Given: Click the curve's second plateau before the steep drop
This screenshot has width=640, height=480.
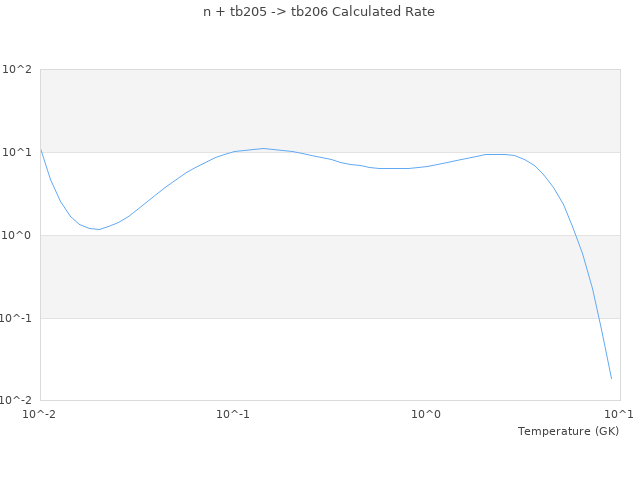Looking at the screenshot, I should click(x=497, y=154).
